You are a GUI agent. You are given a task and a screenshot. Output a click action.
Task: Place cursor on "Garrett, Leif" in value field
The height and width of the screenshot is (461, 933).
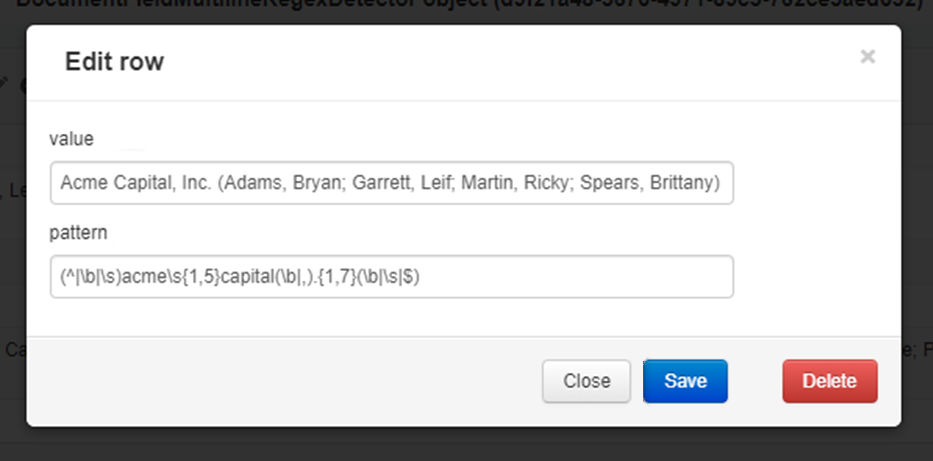(402, 183)
